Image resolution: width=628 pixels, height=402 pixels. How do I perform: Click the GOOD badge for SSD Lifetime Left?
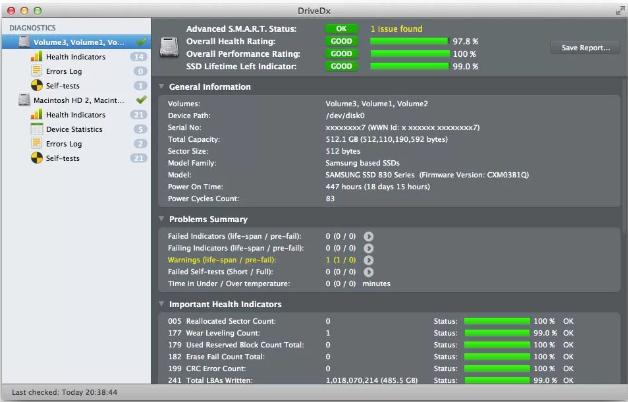click(341, 66)
